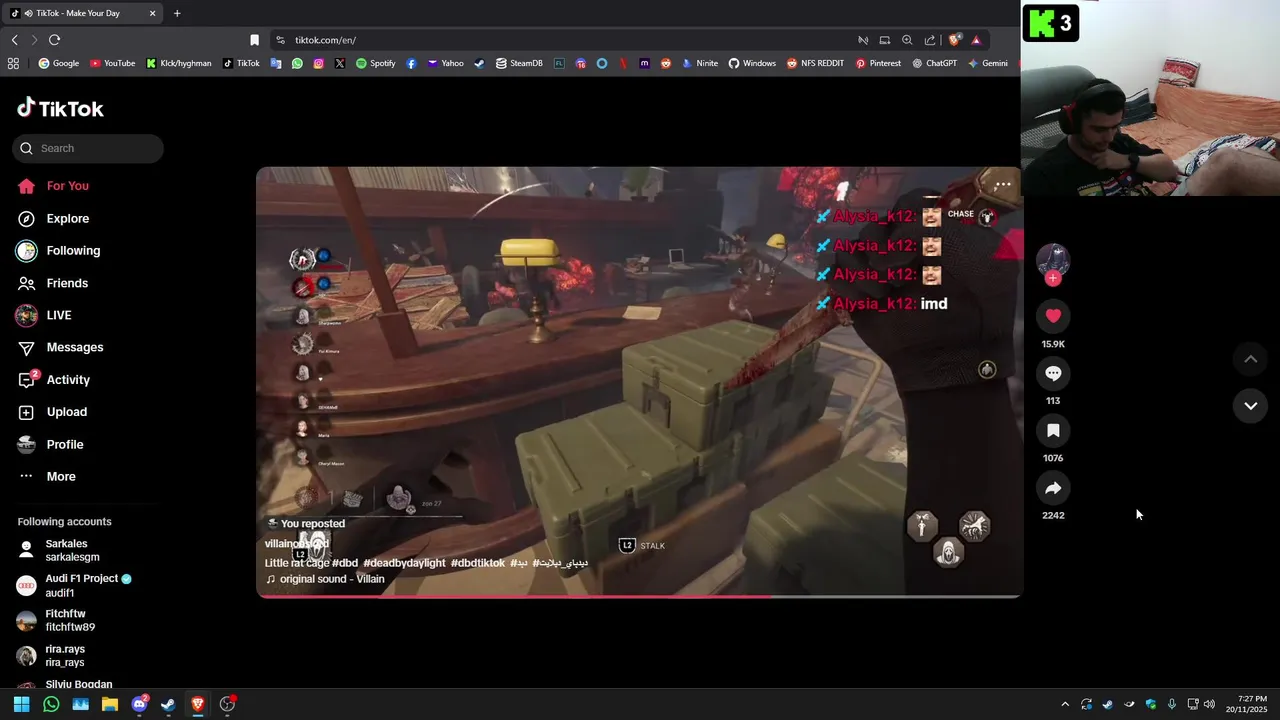Open the creator's avatar profile

click(1053, 259)
